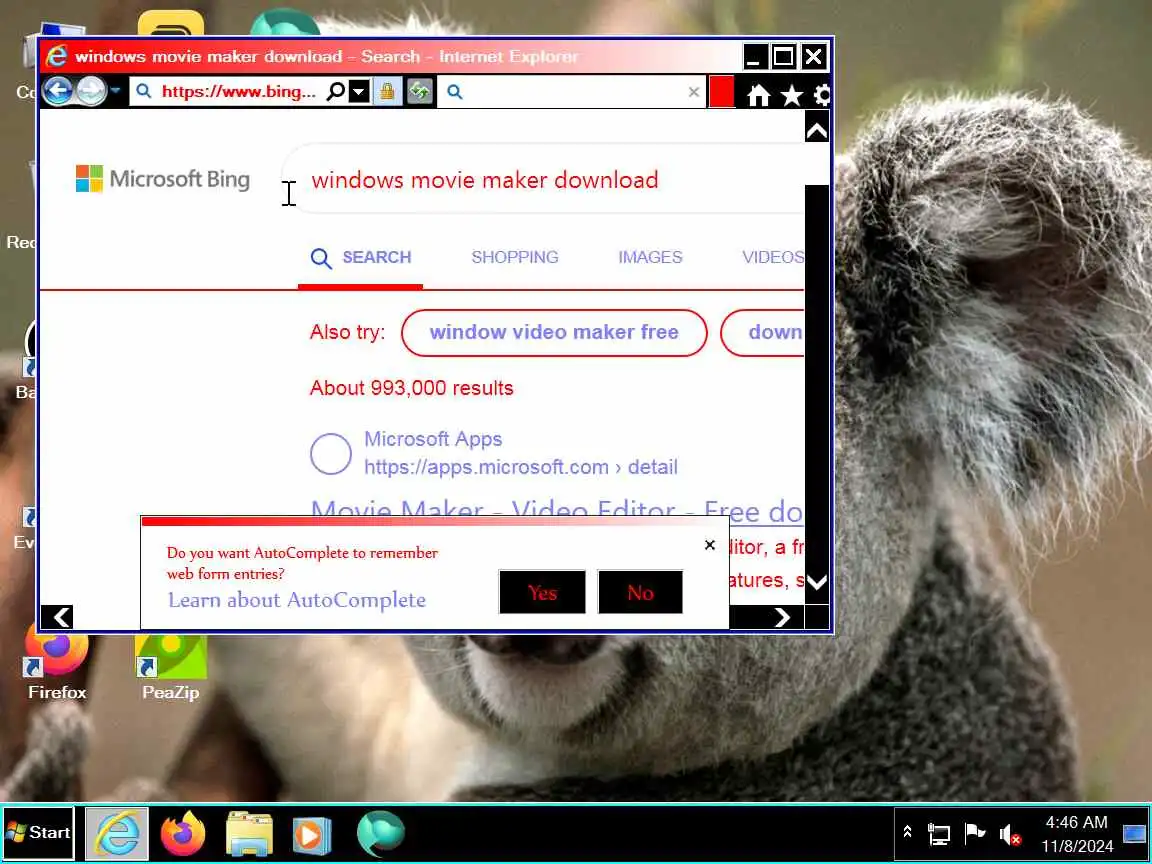Click the Microsoft Apps result circle icon

point(331,454)
